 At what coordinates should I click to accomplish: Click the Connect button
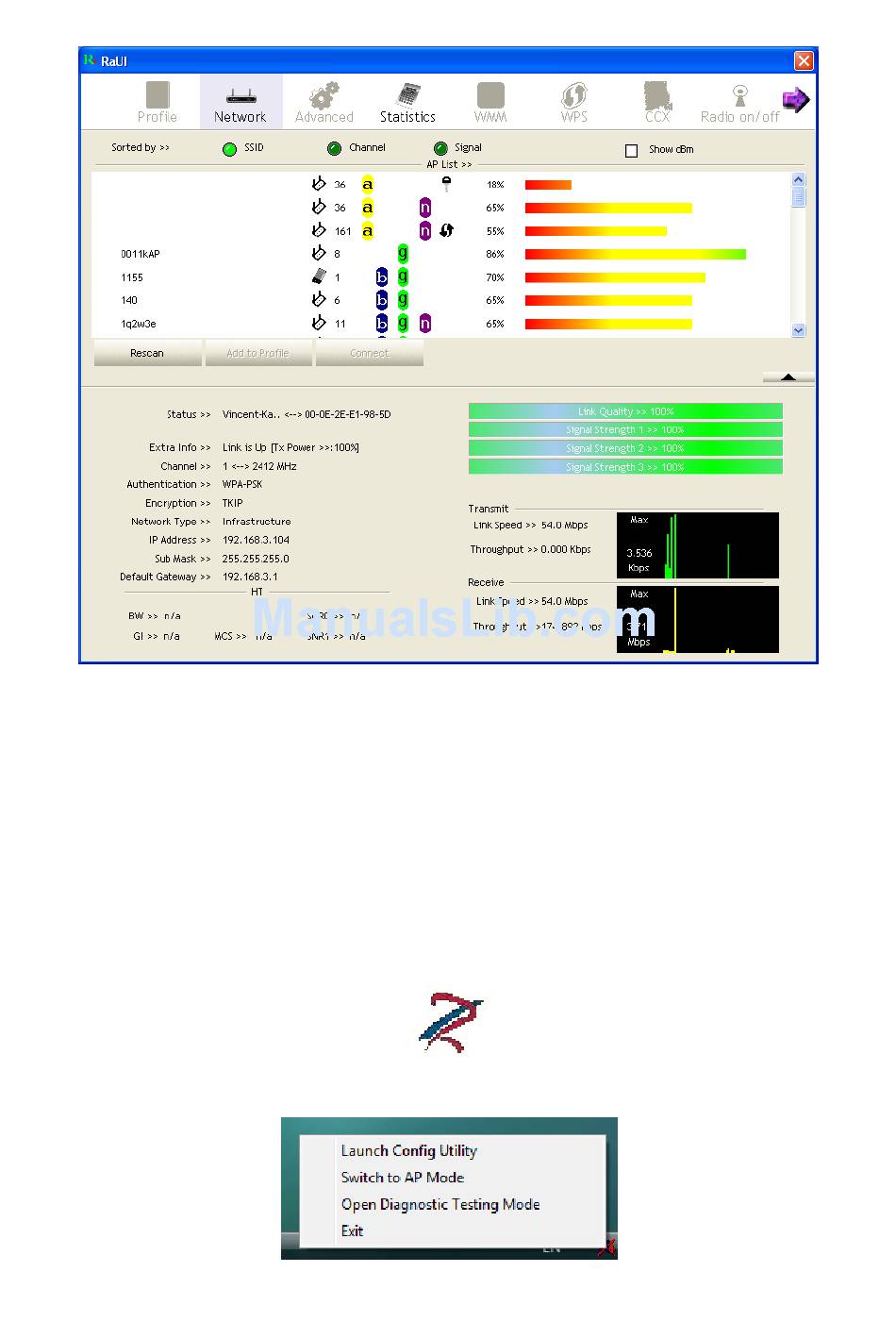369,353
